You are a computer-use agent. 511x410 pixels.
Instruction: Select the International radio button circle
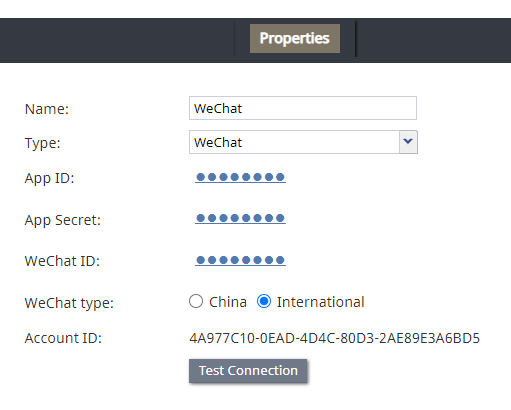pos(264,301)
